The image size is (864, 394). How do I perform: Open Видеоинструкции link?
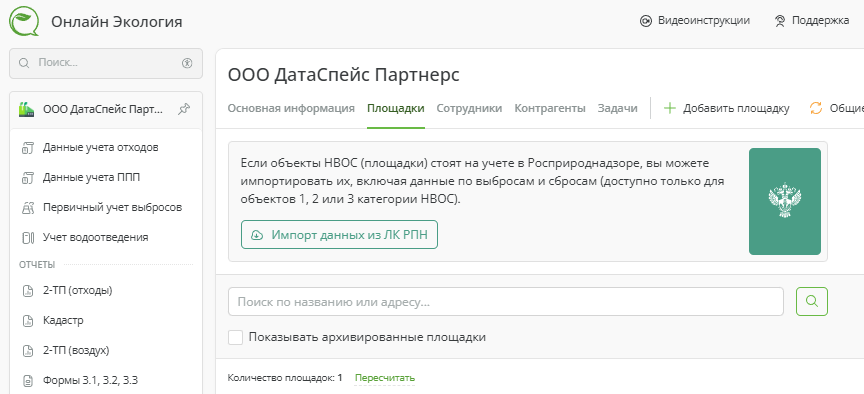pyautogui.click(x=695, y=21)
